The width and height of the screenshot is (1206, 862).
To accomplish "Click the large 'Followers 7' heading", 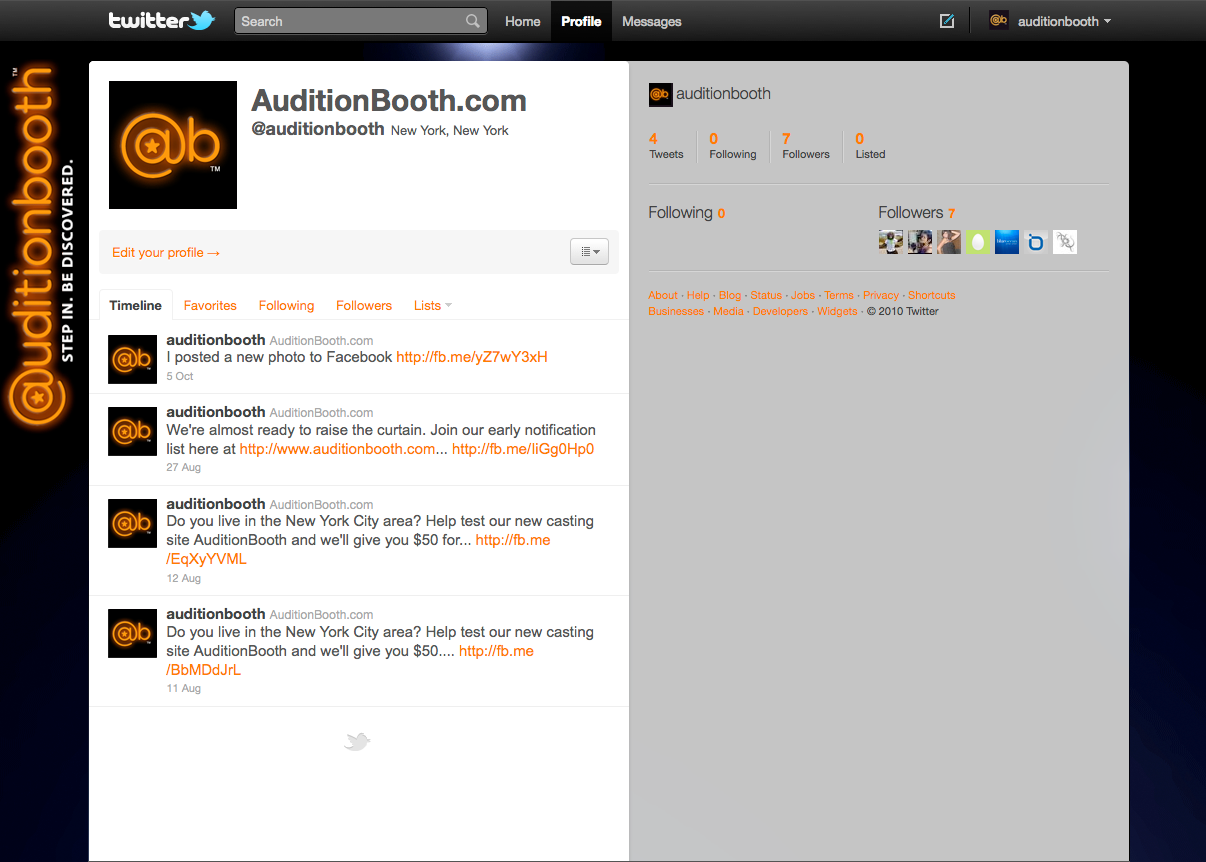I will click(917, 212).
